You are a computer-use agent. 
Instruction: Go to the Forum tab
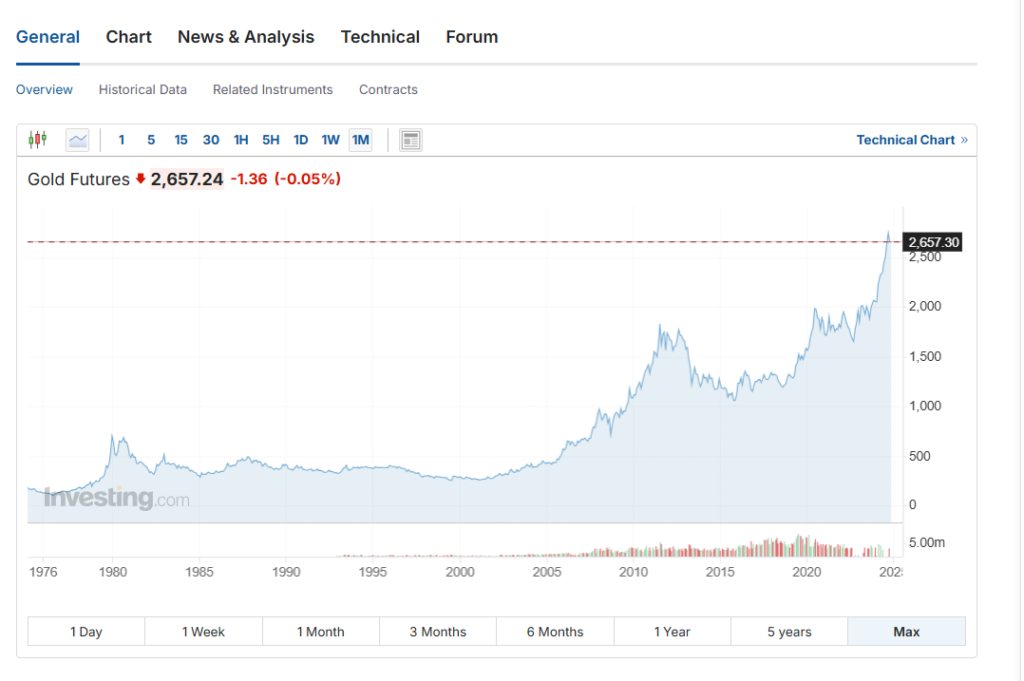coord(472,37)
